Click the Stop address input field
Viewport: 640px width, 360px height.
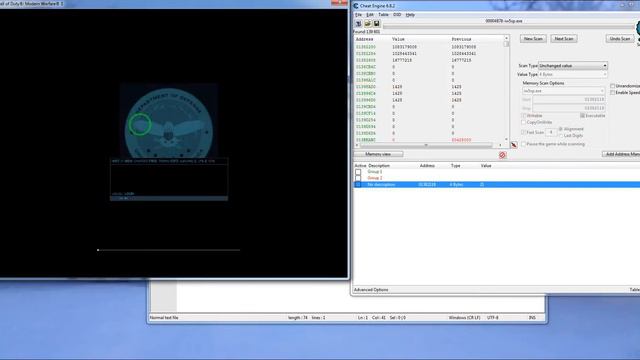click(569, 109)
